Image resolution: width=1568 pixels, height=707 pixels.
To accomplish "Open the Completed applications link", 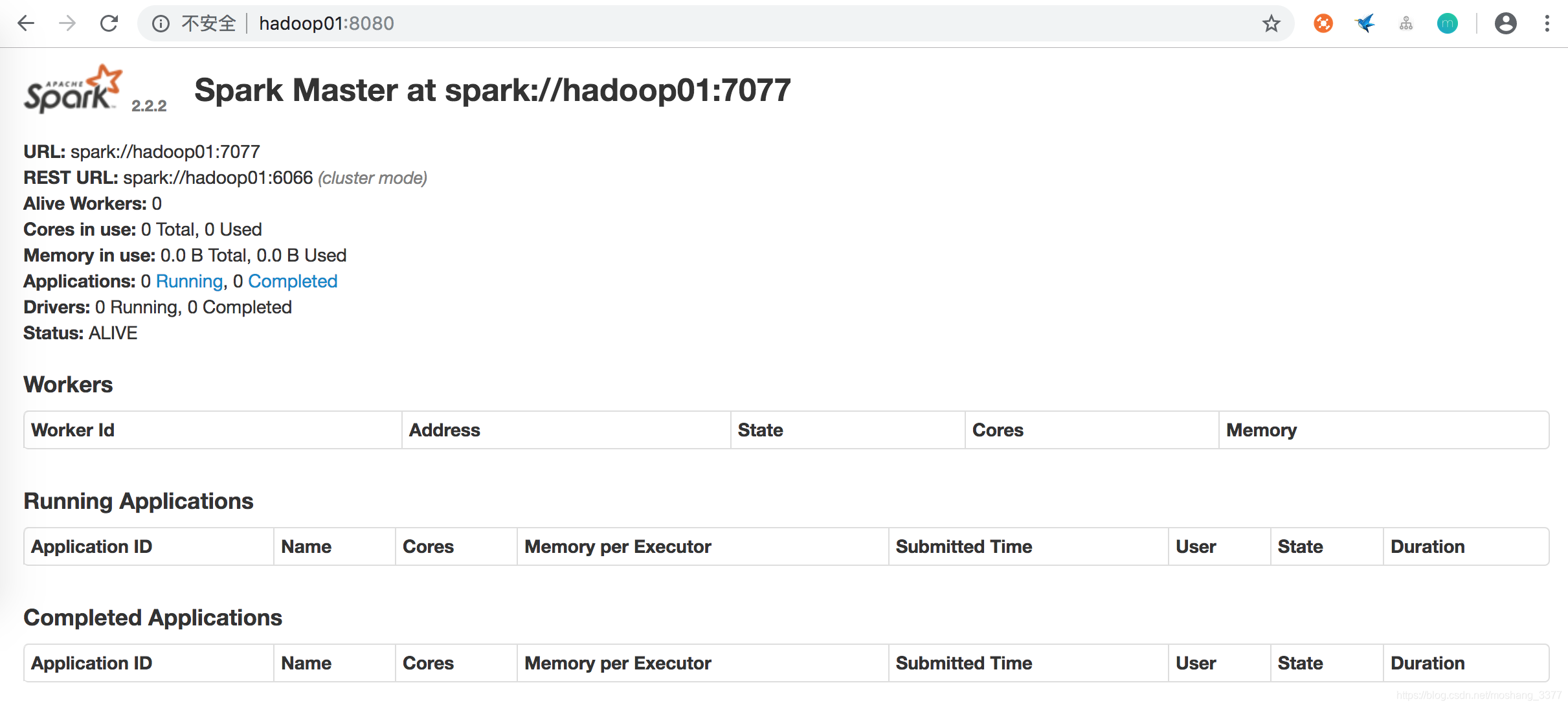I will 293,281.
